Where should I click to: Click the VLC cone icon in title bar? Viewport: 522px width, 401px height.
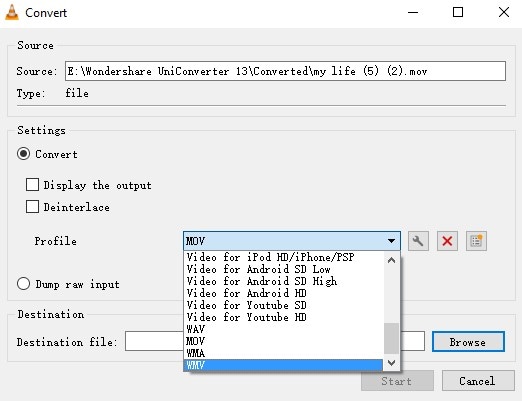[x=12, y=12]
